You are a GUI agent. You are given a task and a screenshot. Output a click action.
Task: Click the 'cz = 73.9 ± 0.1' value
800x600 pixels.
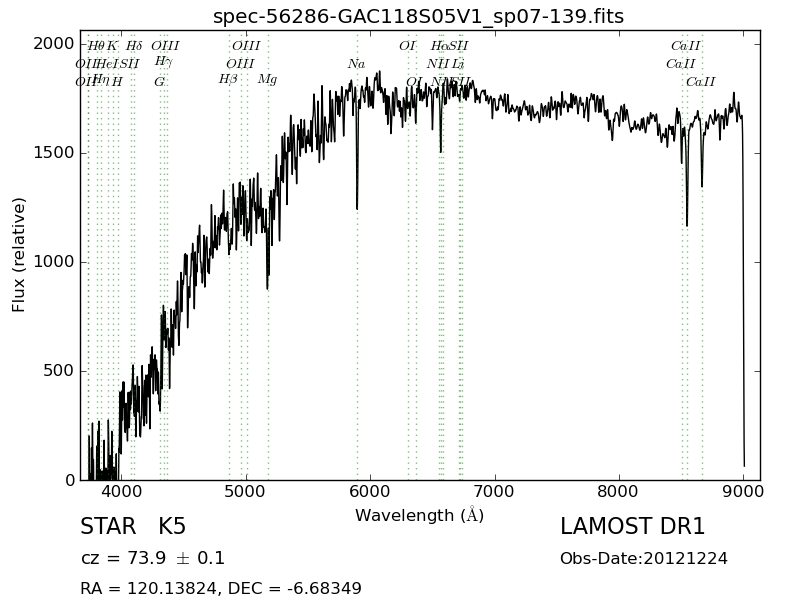pos(153,558)
